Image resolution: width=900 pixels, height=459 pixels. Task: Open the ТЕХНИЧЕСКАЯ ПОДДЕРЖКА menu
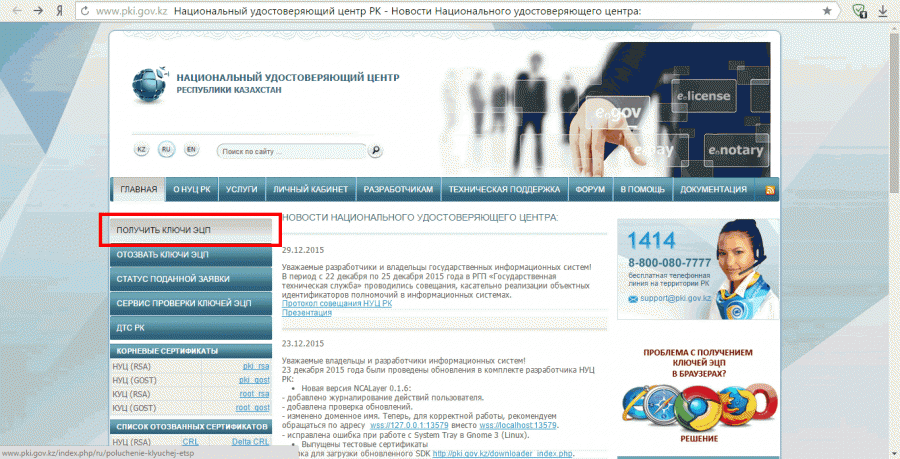503,189
